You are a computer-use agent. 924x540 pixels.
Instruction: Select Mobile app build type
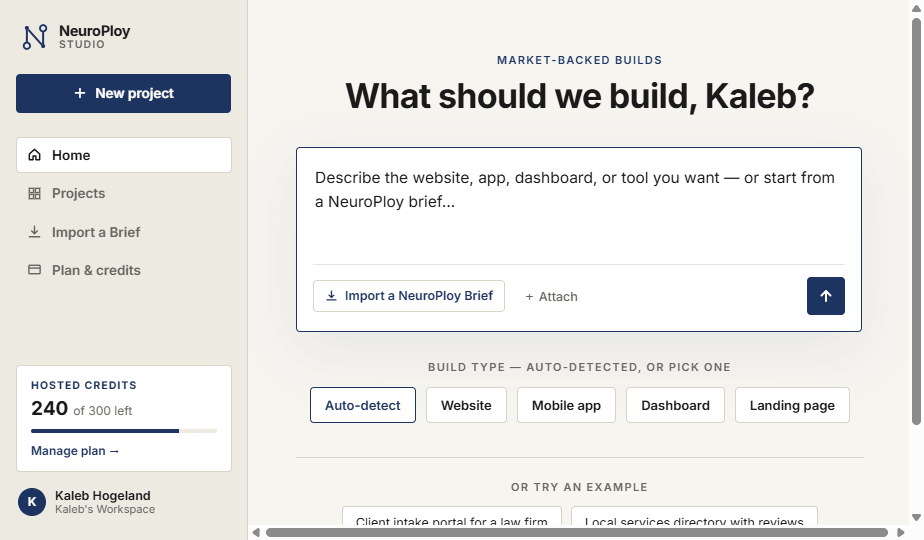pos(566,405)
